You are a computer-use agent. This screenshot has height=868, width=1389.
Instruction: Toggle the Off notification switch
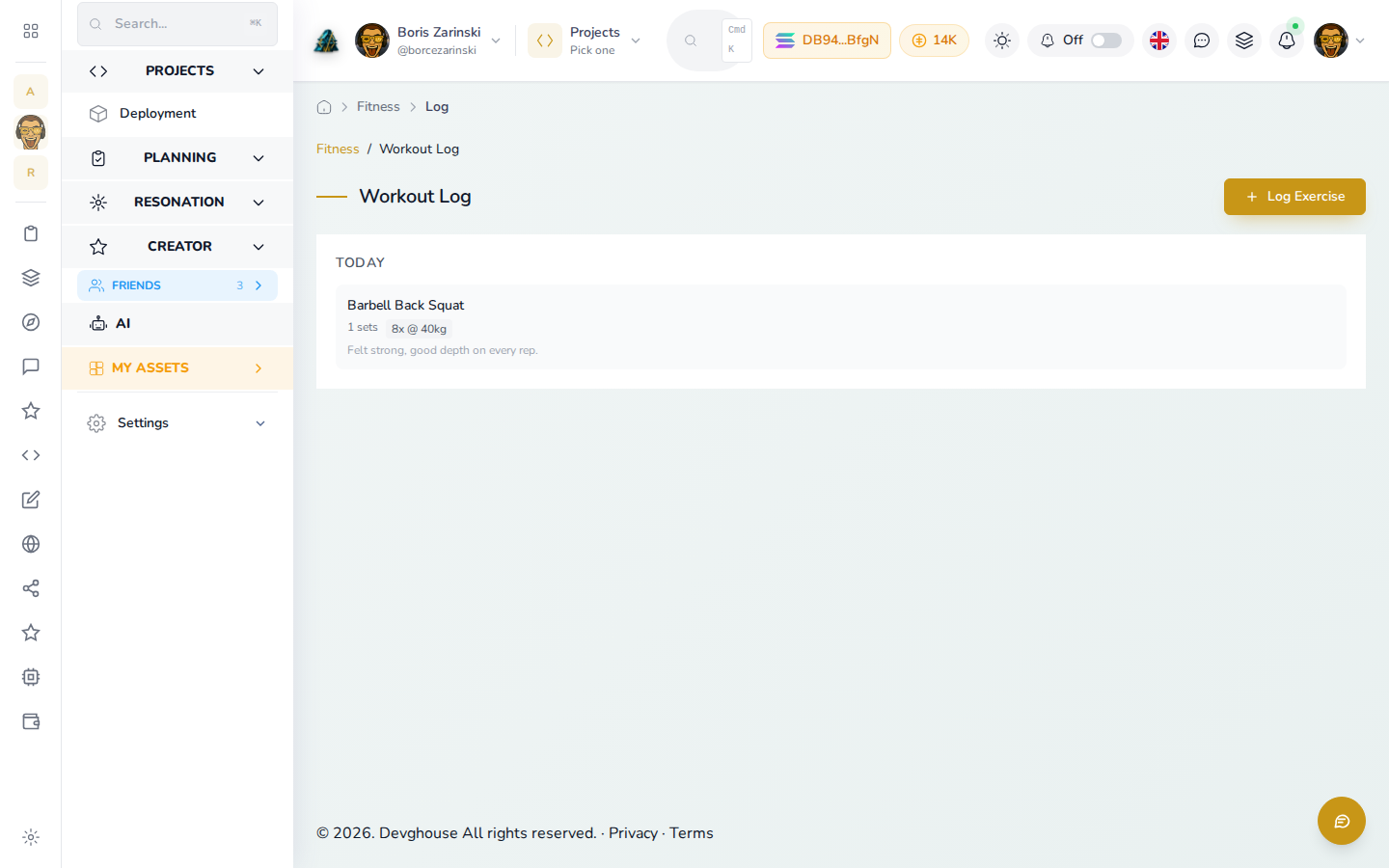[1106, 41]
